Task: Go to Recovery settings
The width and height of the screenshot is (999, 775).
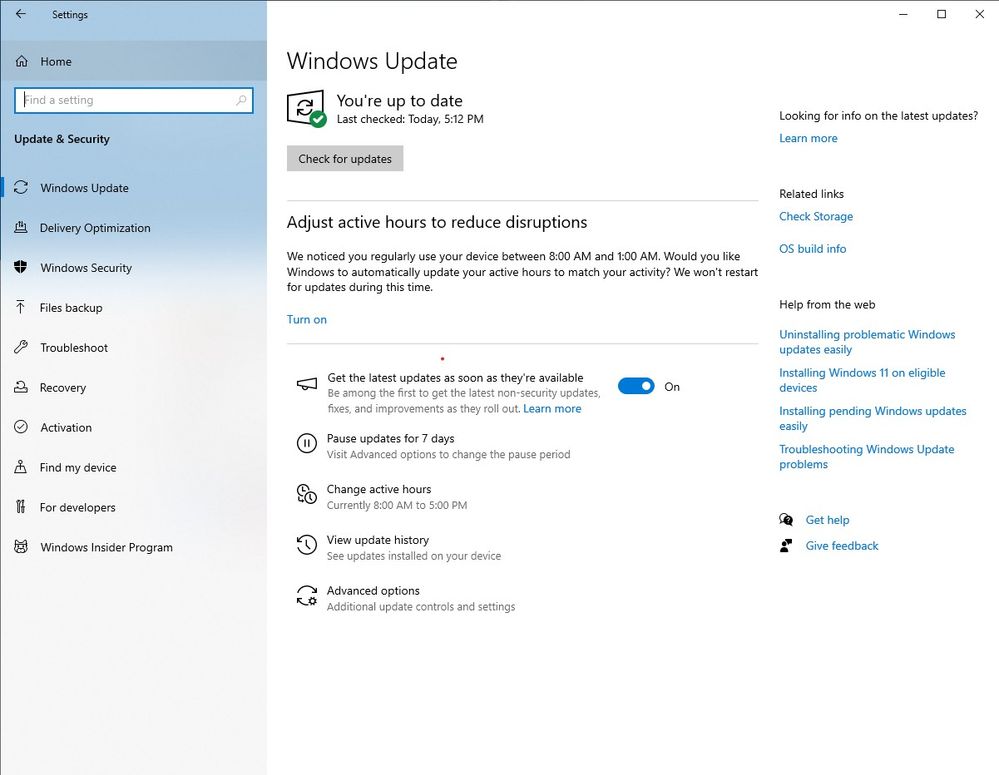Action: [134, 387]
